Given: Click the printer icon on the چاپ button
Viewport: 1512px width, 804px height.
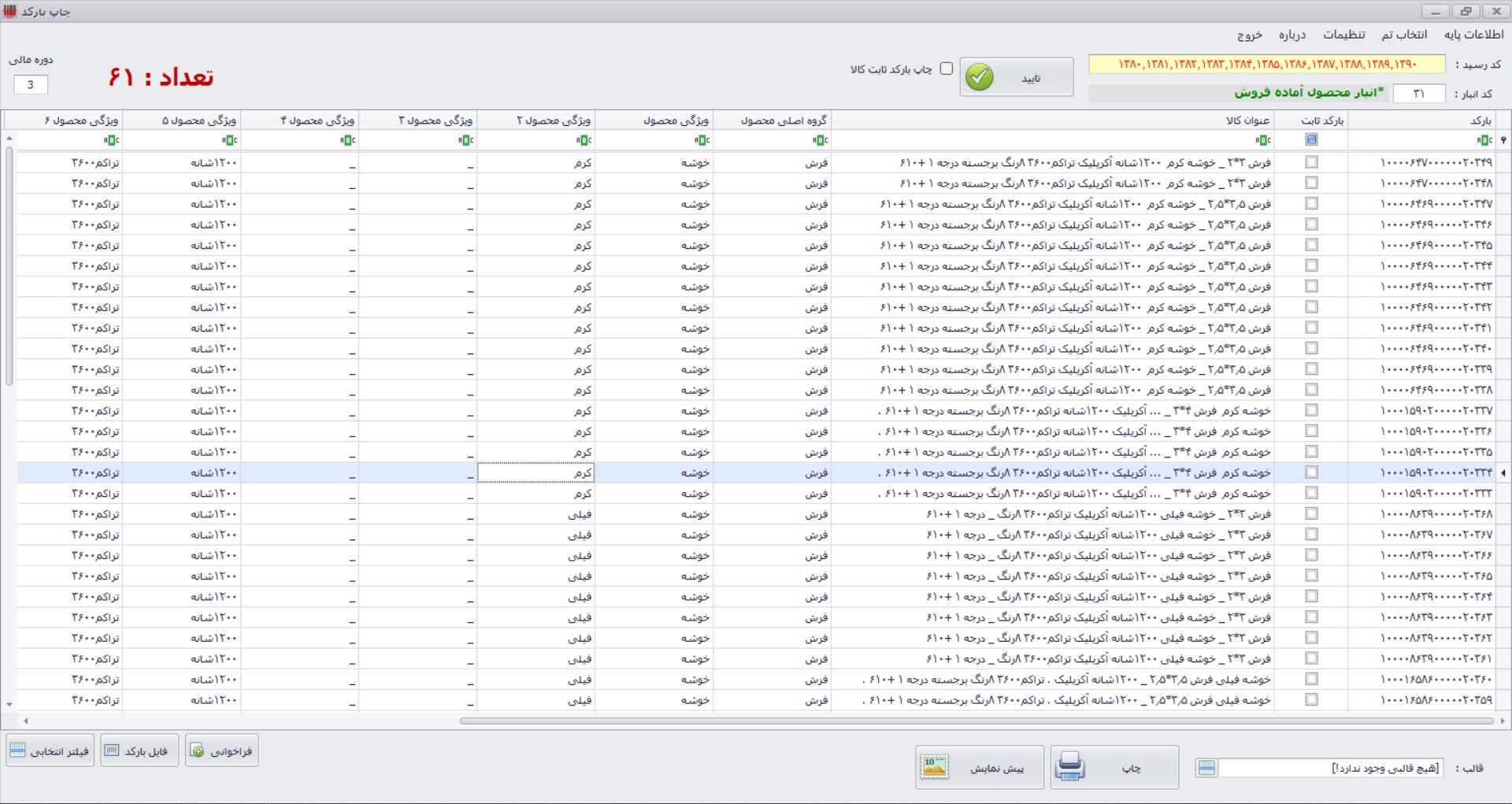Looking at the screenshot, I should (x=1070, y=767).
